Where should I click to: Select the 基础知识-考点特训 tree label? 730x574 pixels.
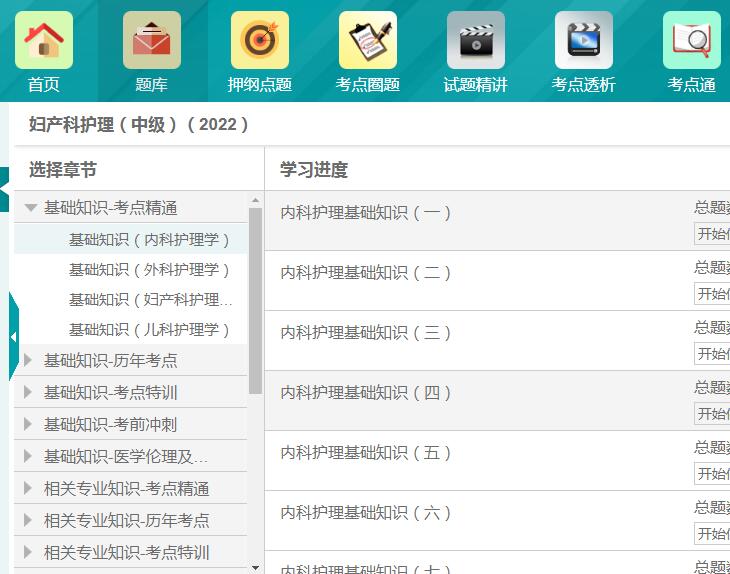pos(111,392)
